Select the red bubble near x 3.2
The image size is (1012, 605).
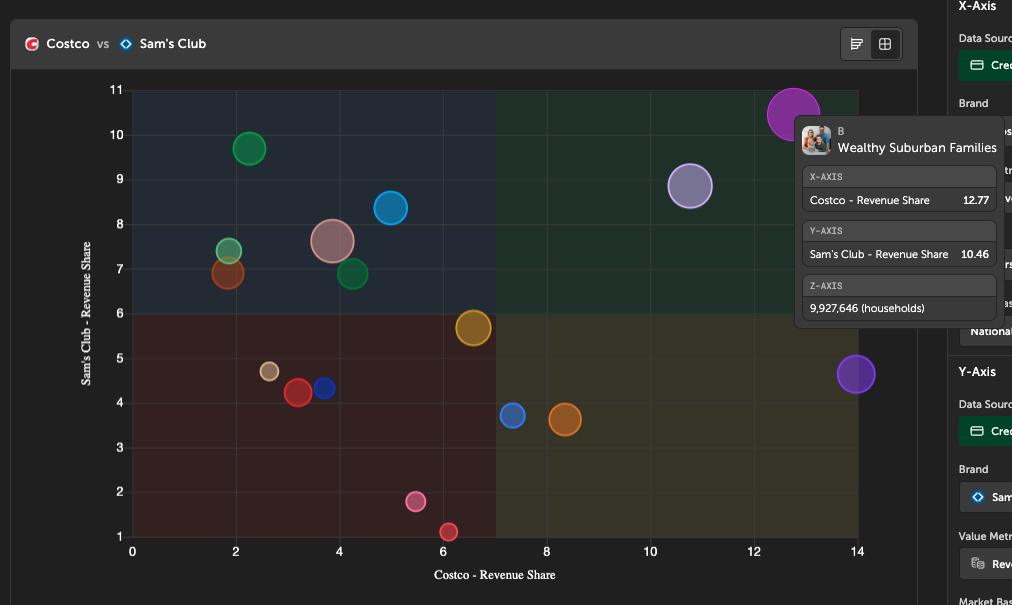pos(298,393)
